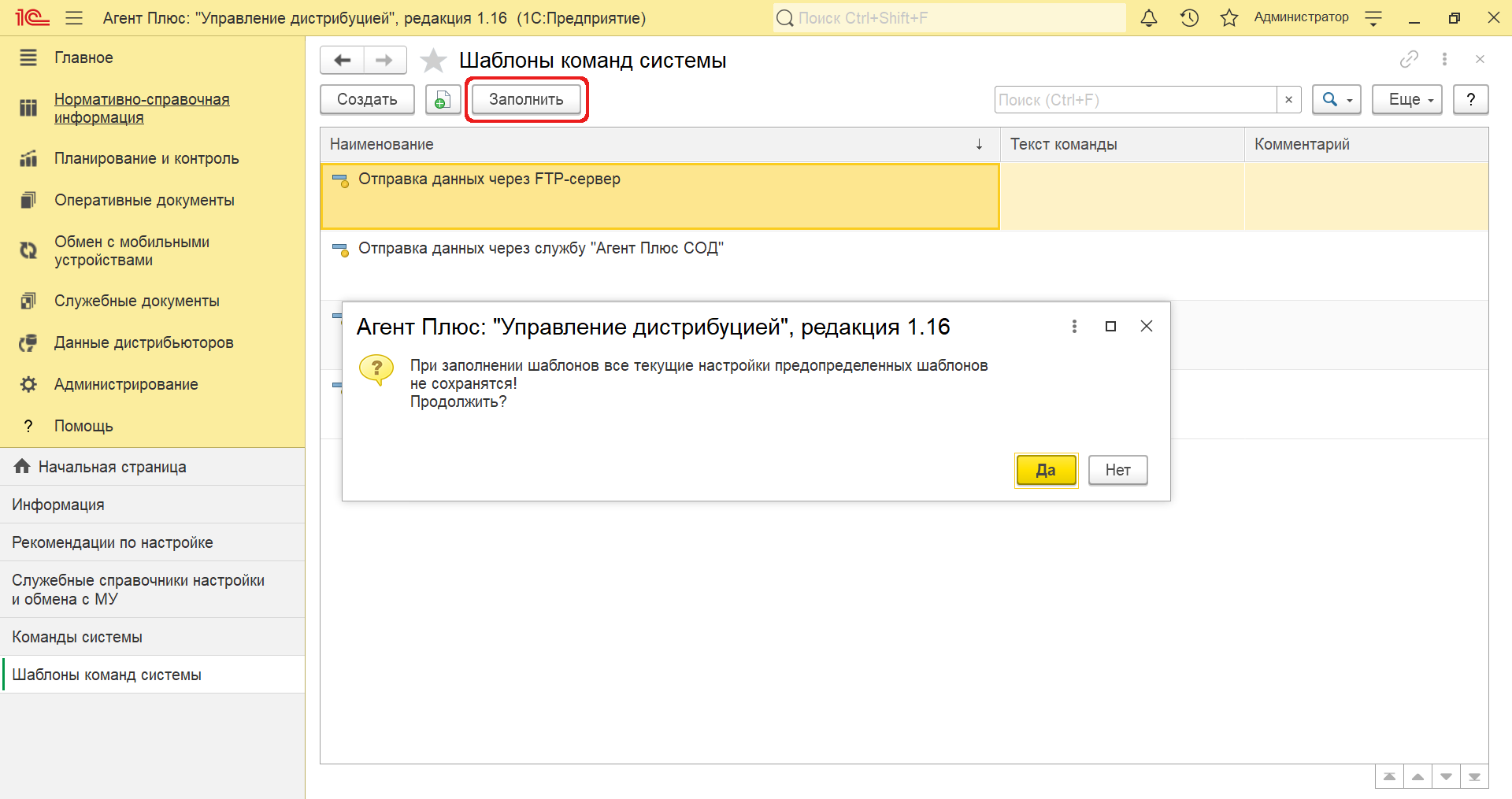The width and height of the screenshot is (1512, 799).
Task: Get link icon at top right of form
Action: pos(1409,59)
